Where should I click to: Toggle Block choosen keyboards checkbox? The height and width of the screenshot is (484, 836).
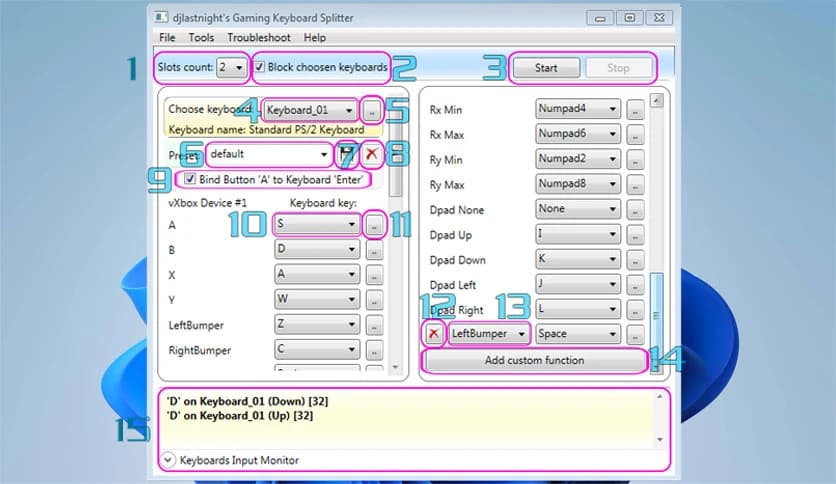(x=261, y=68)
